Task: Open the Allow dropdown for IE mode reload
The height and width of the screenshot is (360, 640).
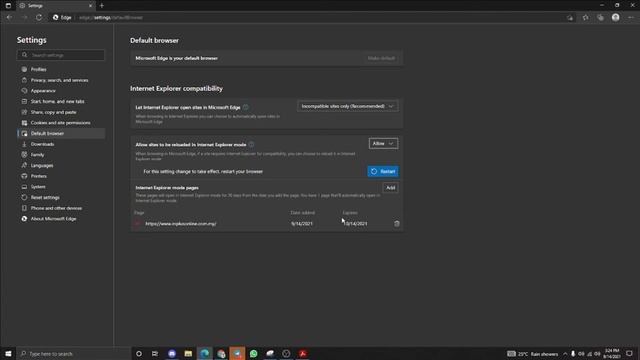Action: point(383,144)
